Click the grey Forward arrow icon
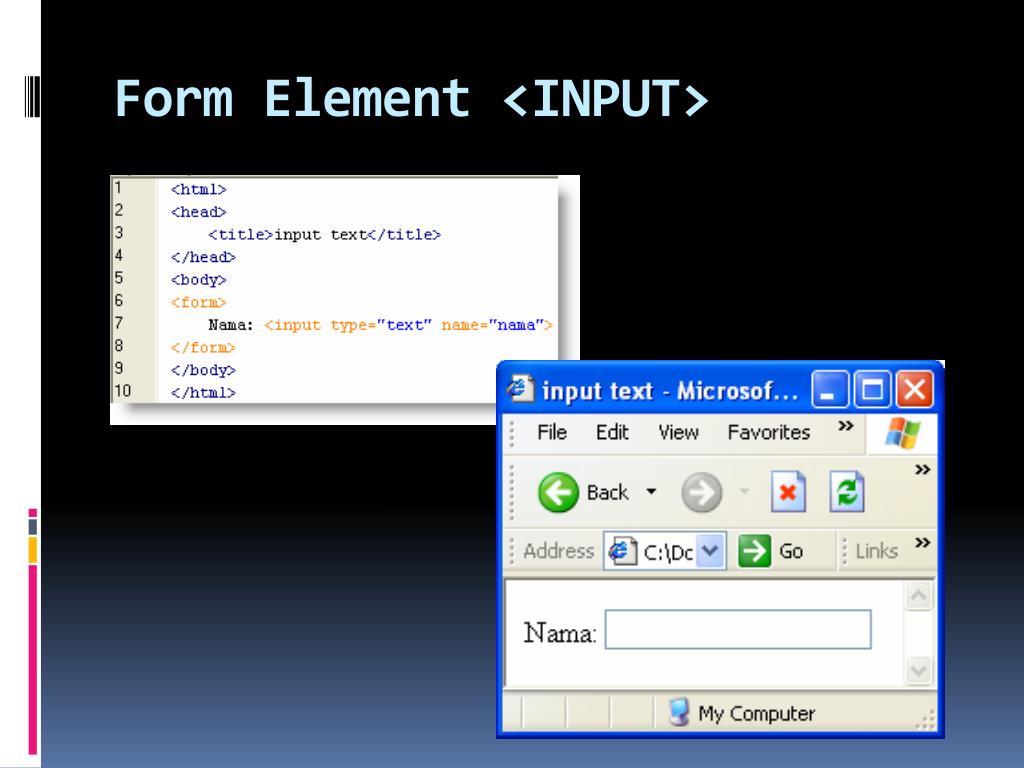This screenshot has height=768, width=1024. 701,492
